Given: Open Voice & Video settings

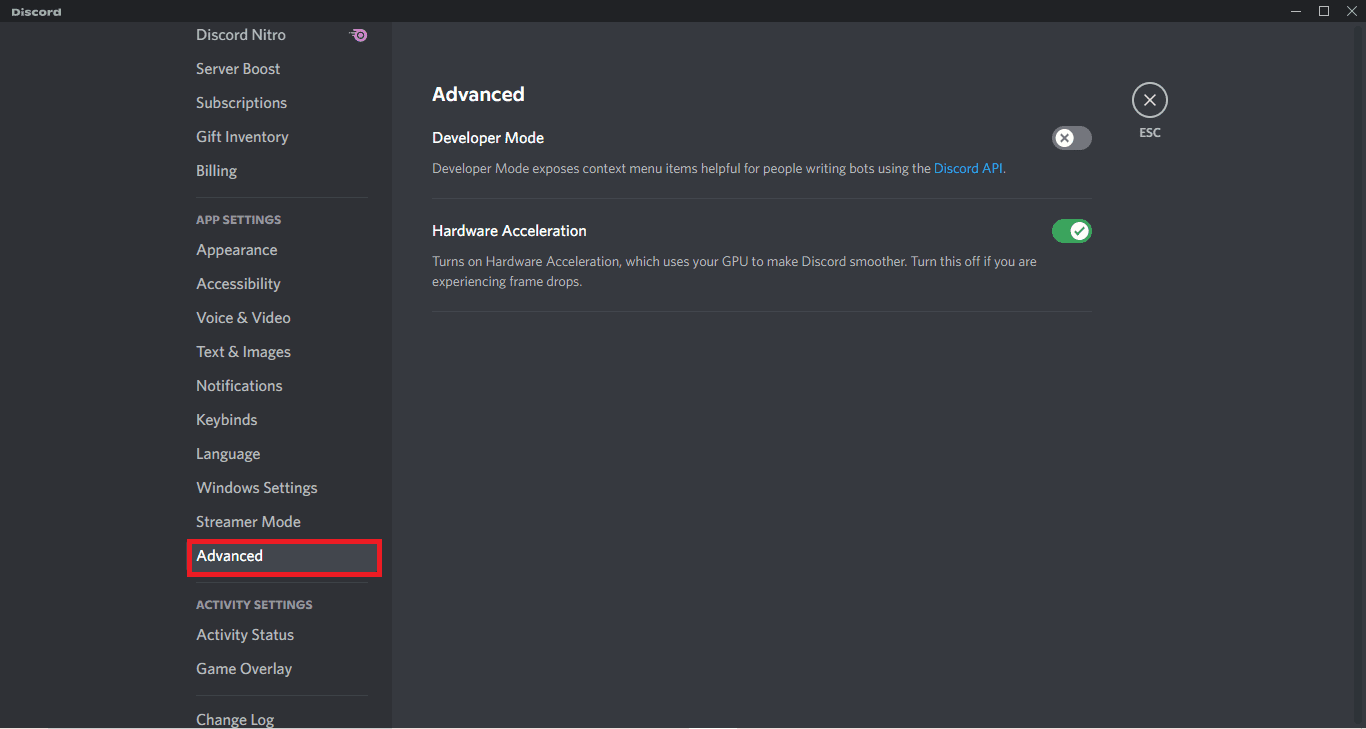Looking at the screenshot, I should tap(243, 317).
